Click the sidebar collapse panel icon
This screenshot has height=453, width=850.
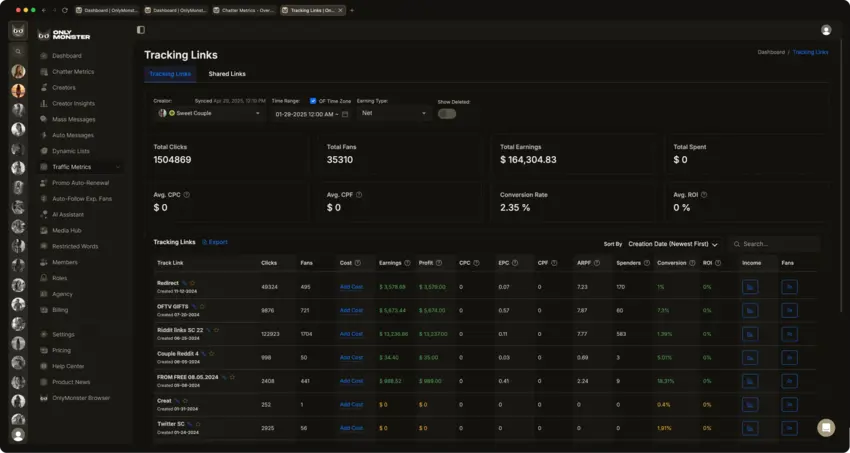[x=141, y=30]
